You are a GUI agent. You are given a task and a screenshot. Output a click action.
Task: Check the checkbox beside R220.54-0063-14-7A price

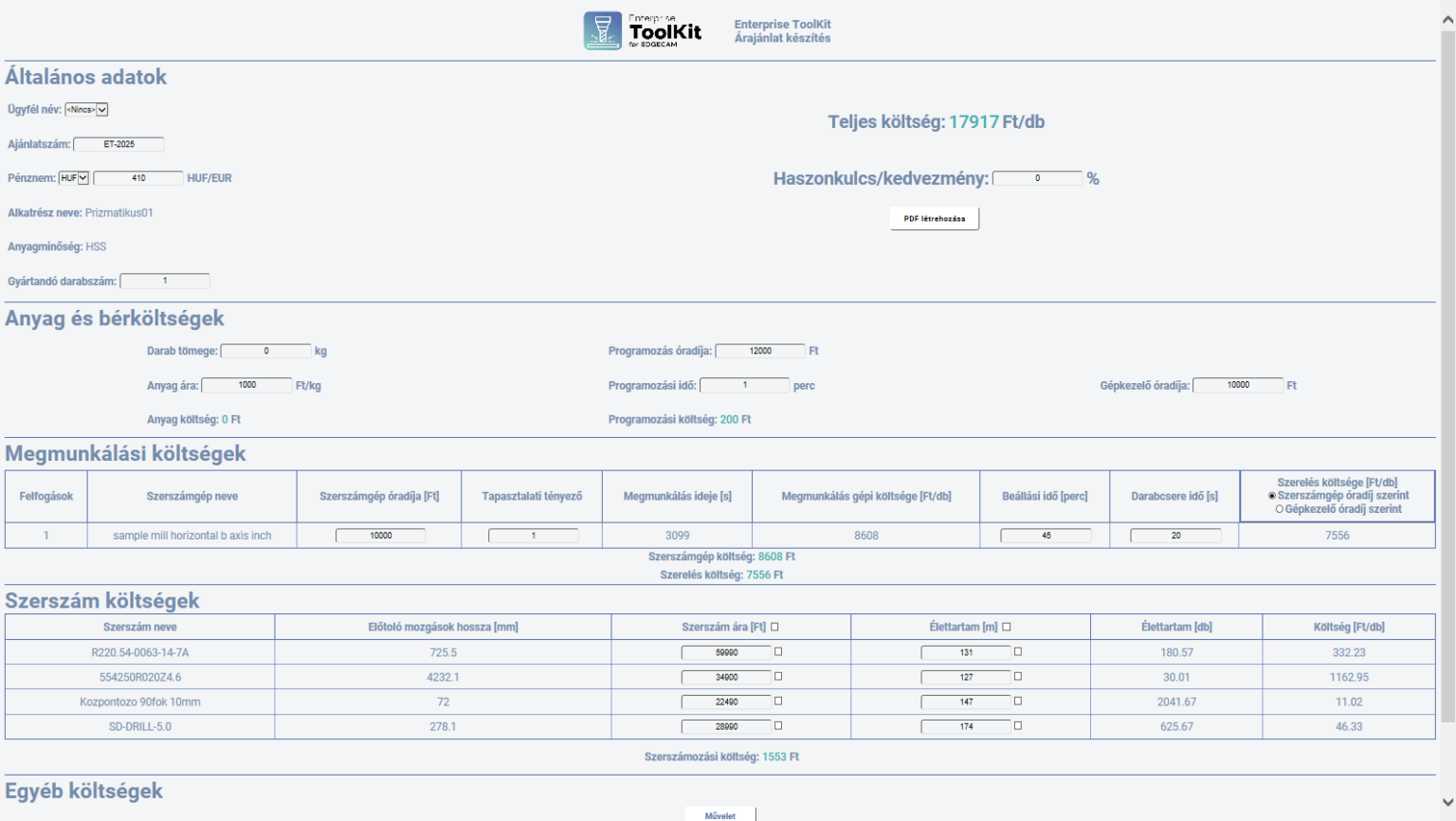point(778,651)
